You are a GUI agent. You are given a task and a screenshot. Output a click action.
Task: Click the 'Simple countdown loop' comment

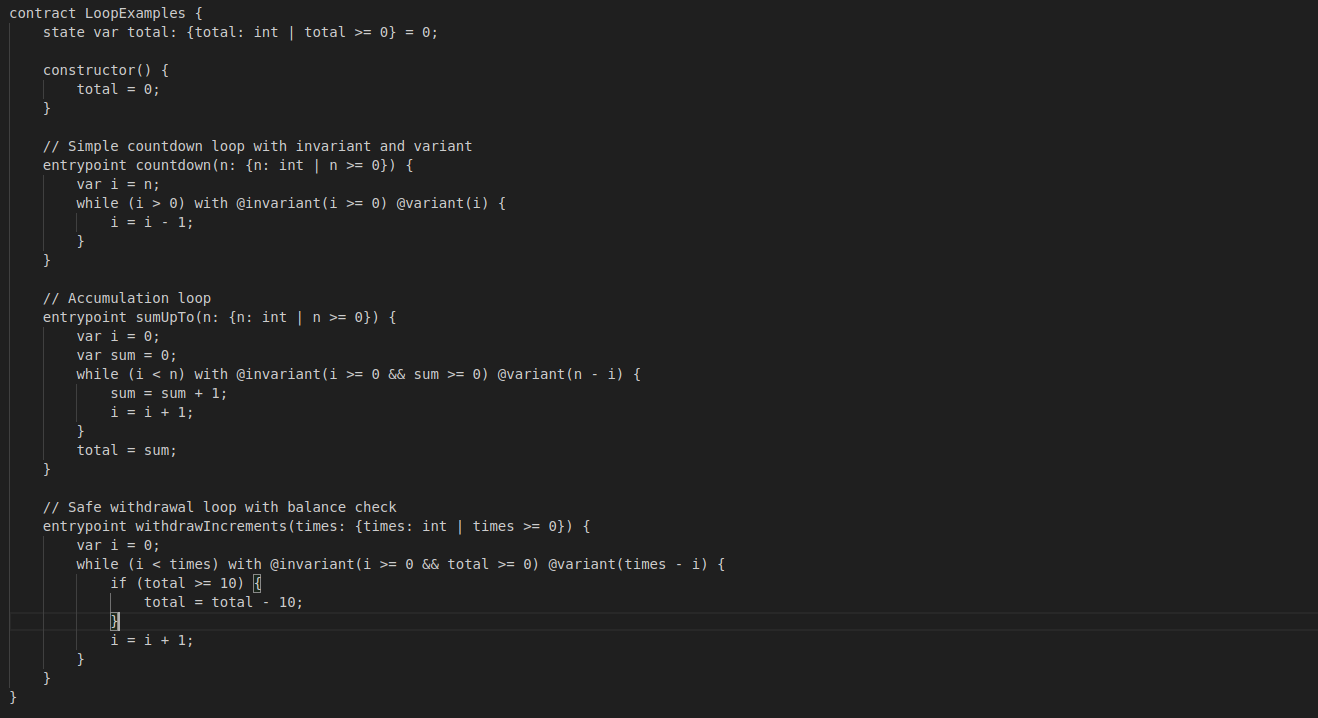257,146
